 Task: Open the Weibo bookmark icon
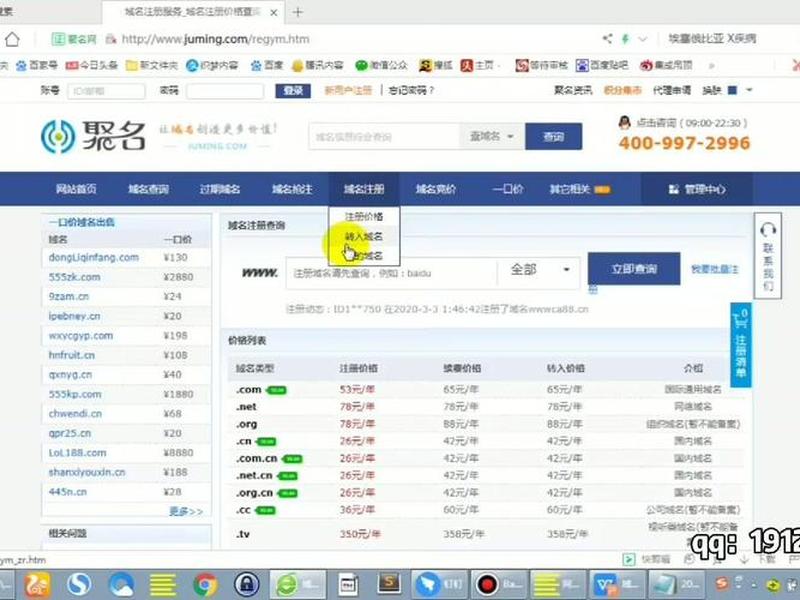tap(646, 65)
